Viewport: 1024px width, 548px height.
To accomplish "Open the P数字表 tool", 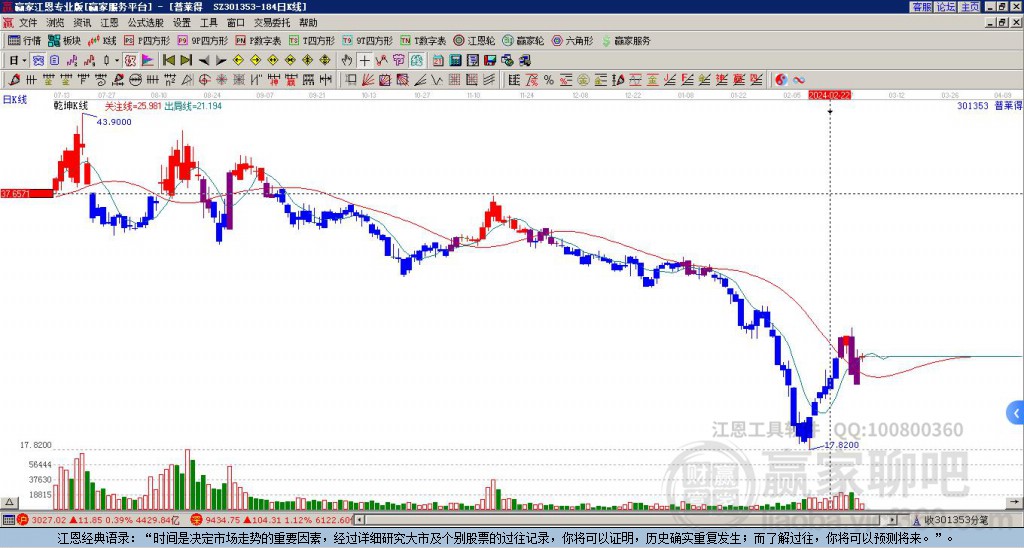I will [x=259, y=40].
